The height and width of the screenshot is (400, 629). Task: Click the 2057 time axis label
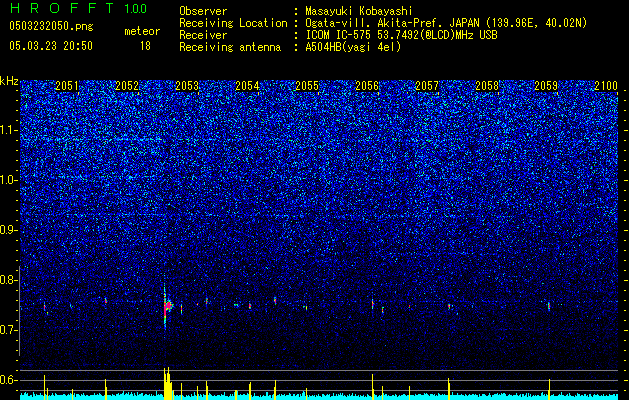point(427,86)
